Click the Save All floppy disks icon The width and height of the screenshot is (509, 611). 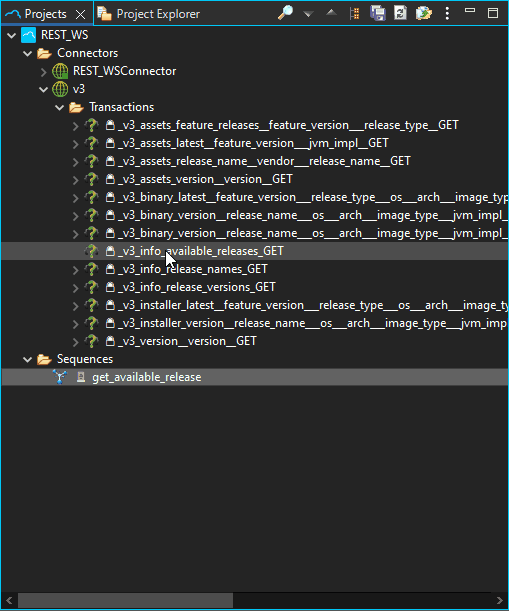(x=378, y=13)
